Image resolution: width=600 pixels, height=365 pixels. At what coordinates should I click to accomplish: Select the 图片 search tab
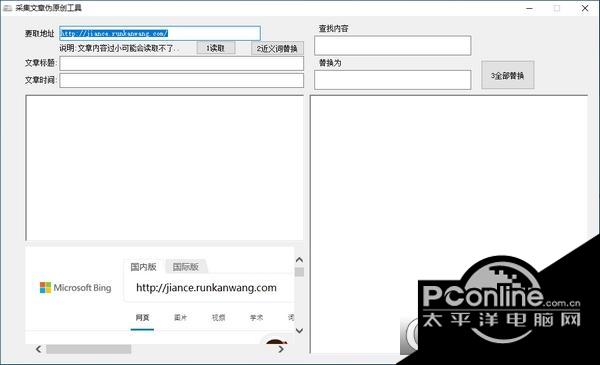click(180, 318)
